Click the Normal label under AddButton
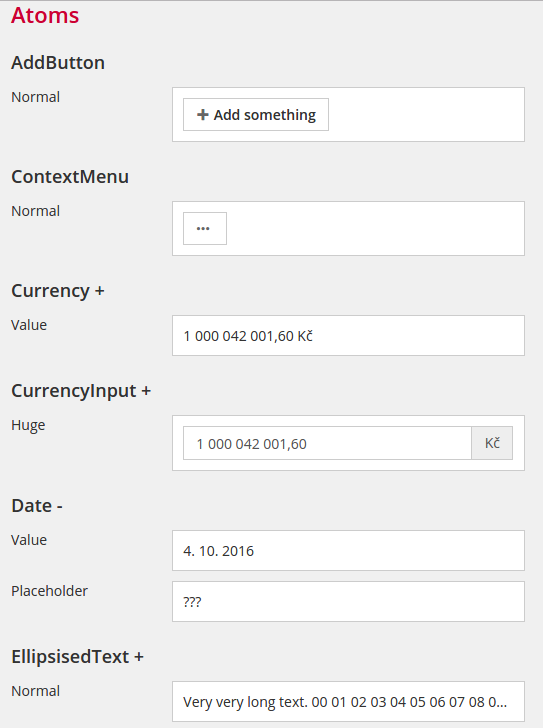The height and width of the screenshot is (728, 543). click(x=35, y=97)
